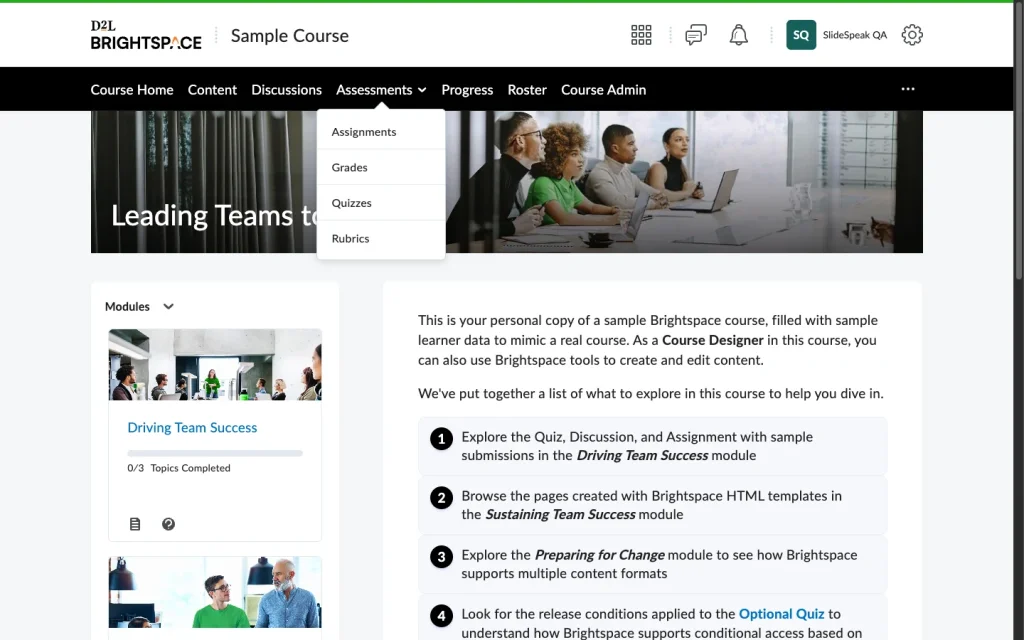Open the Roster page
Image resolution: width=1024 pixels, height=640 pixels.
(527, 89)
